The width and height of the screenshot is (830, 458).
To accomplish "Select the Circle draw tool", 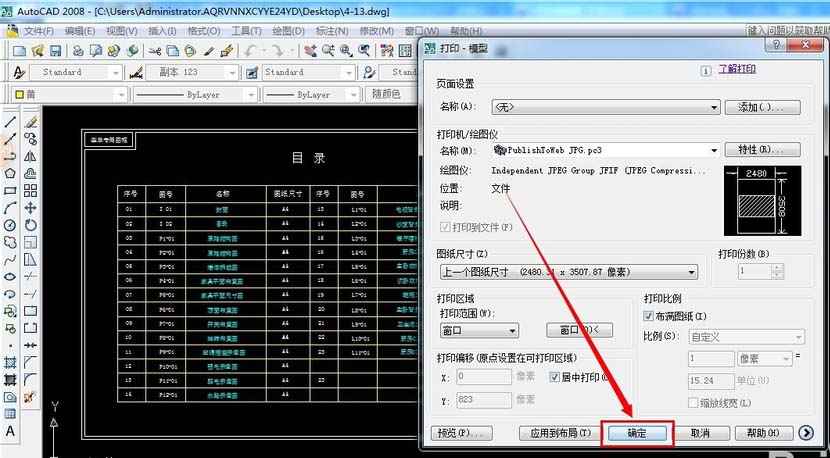I will point(10,225).
